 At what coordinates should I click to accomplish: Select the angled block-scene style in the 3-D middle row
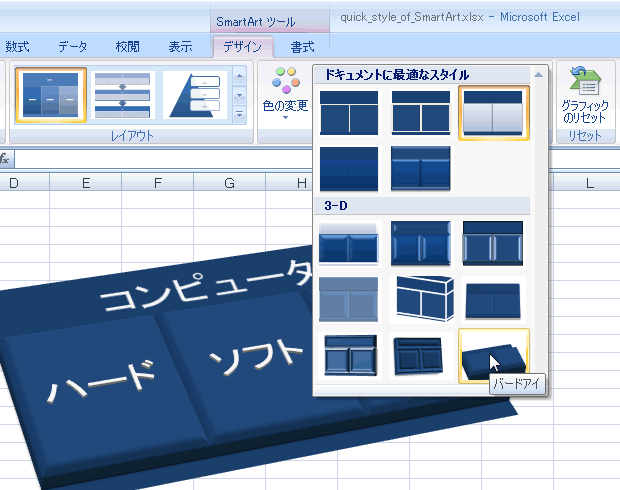tap(421, 299)
